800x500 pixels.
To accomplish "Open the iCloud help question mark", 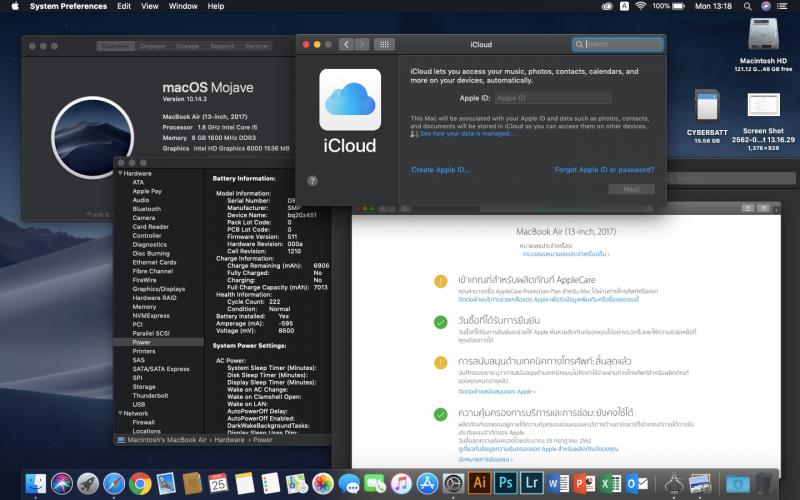I will point(312,180).
